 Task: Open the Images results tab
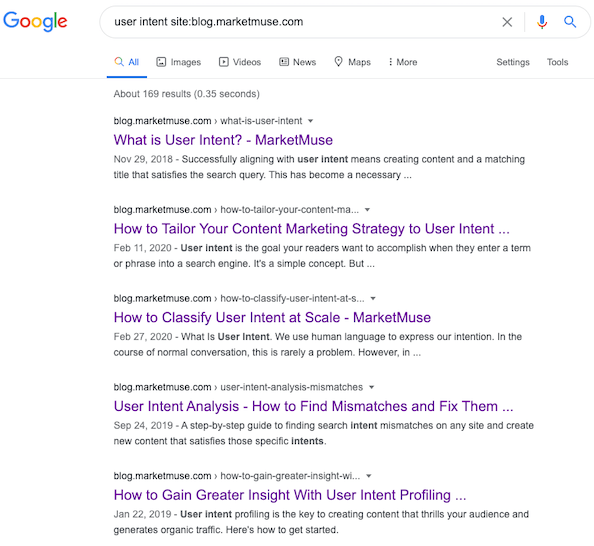coord(178,62)
